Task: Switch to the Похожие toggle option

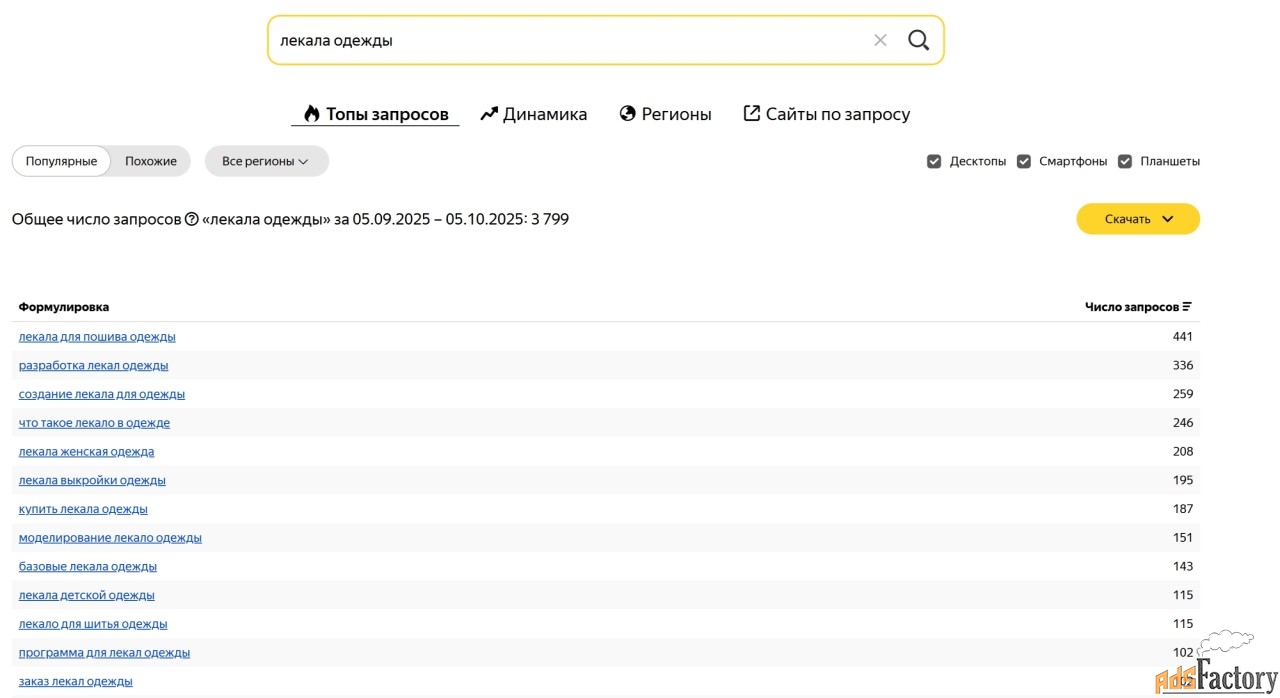Action: [151, 161]
